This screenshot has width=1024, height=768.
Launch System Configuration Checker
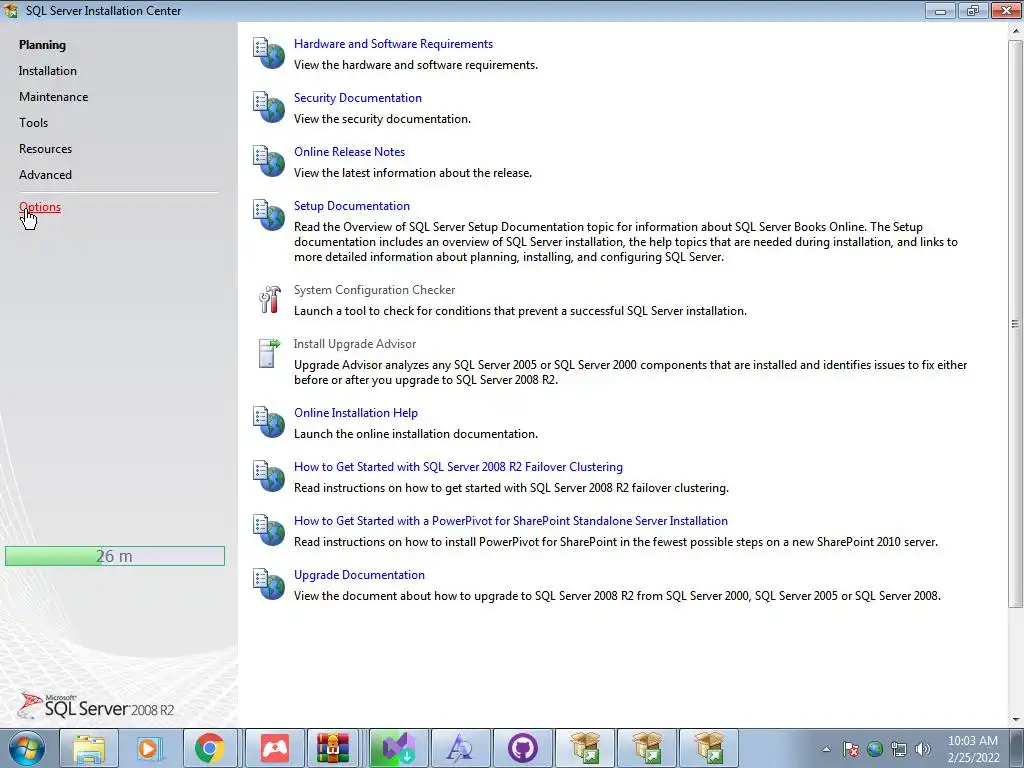(374, 290)
